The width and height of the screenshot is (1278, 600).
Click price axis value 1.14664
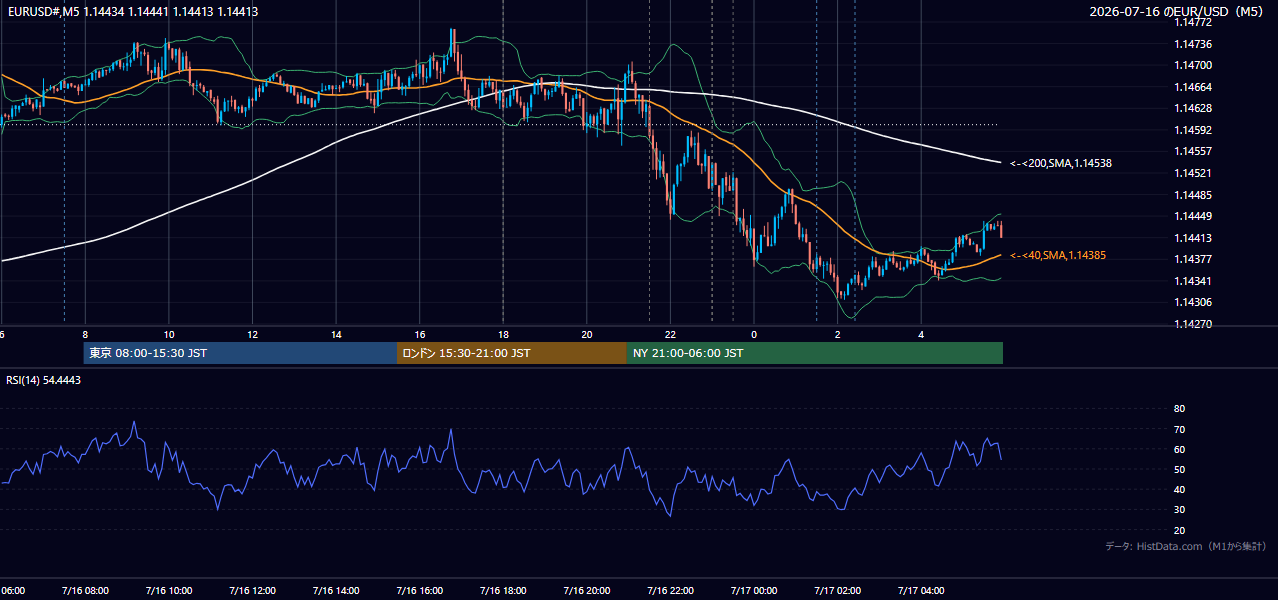tap(1192, 87)
